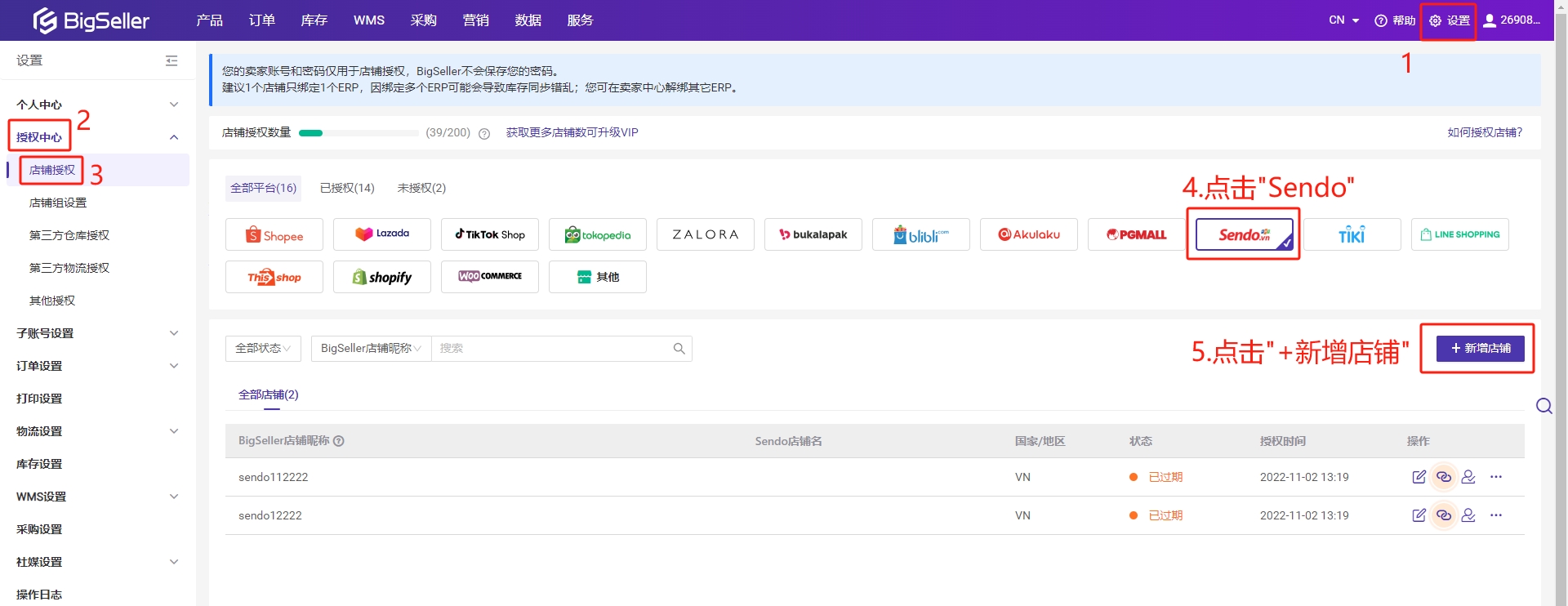Open 第三方物流授权 in sidebar

point(69,268)
